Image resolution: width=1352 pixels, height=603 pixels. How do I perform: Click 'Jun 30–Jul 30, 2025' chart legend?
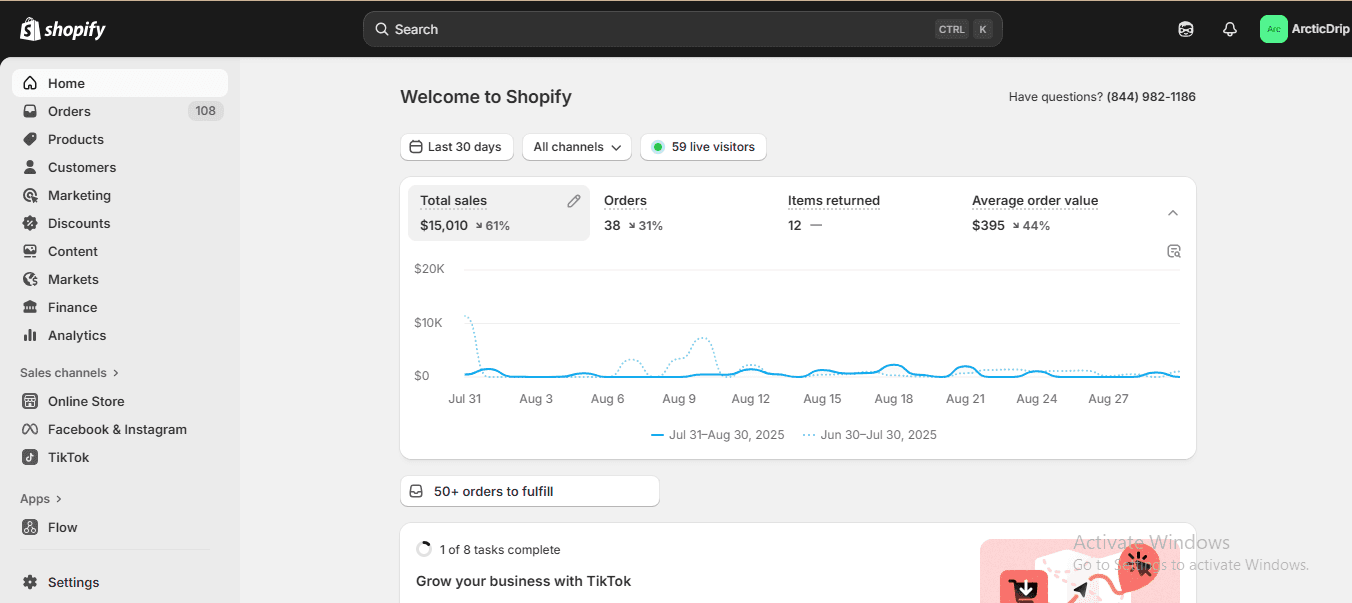(870, 435)
